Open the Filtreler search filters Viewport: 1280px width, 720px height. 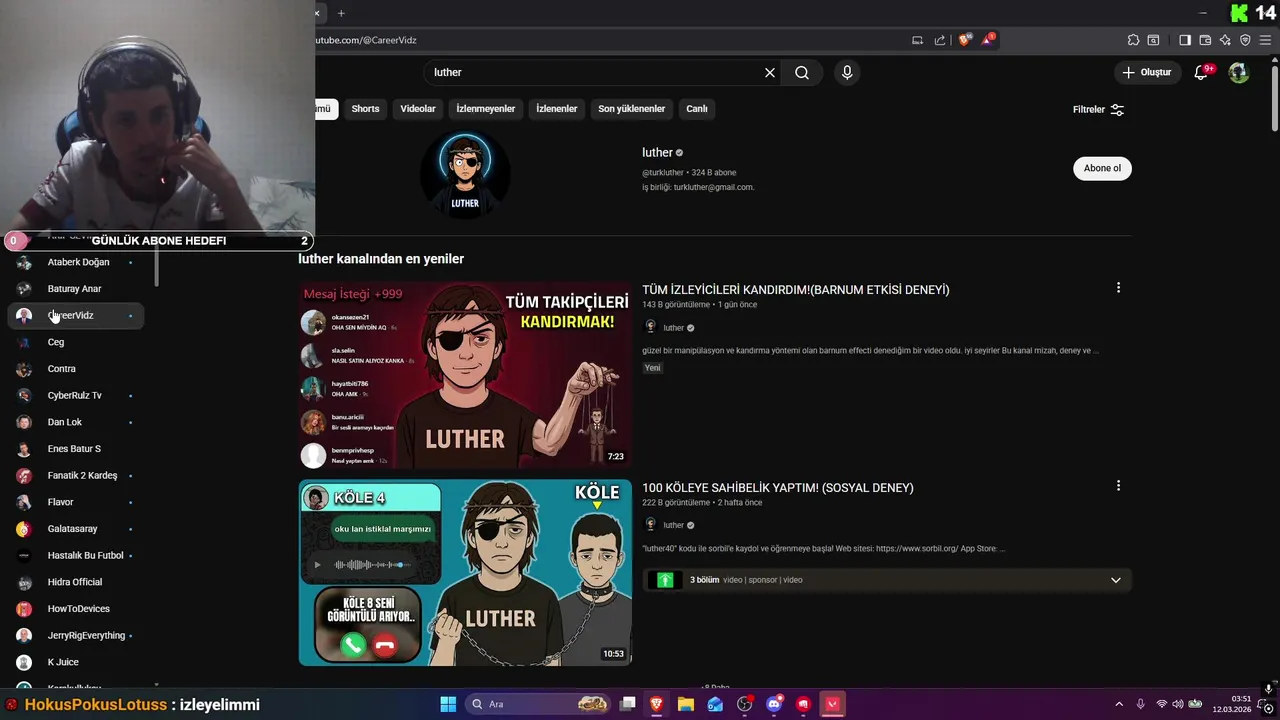click(x=1099, y=109)
